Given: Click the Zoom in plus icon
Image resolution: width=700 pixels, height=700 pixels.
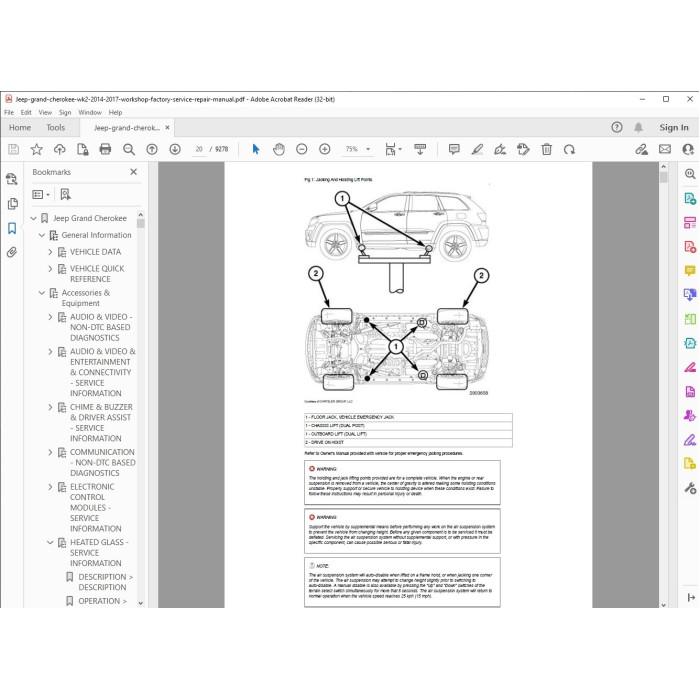Looking at the screenshot, I should (325, 149).
